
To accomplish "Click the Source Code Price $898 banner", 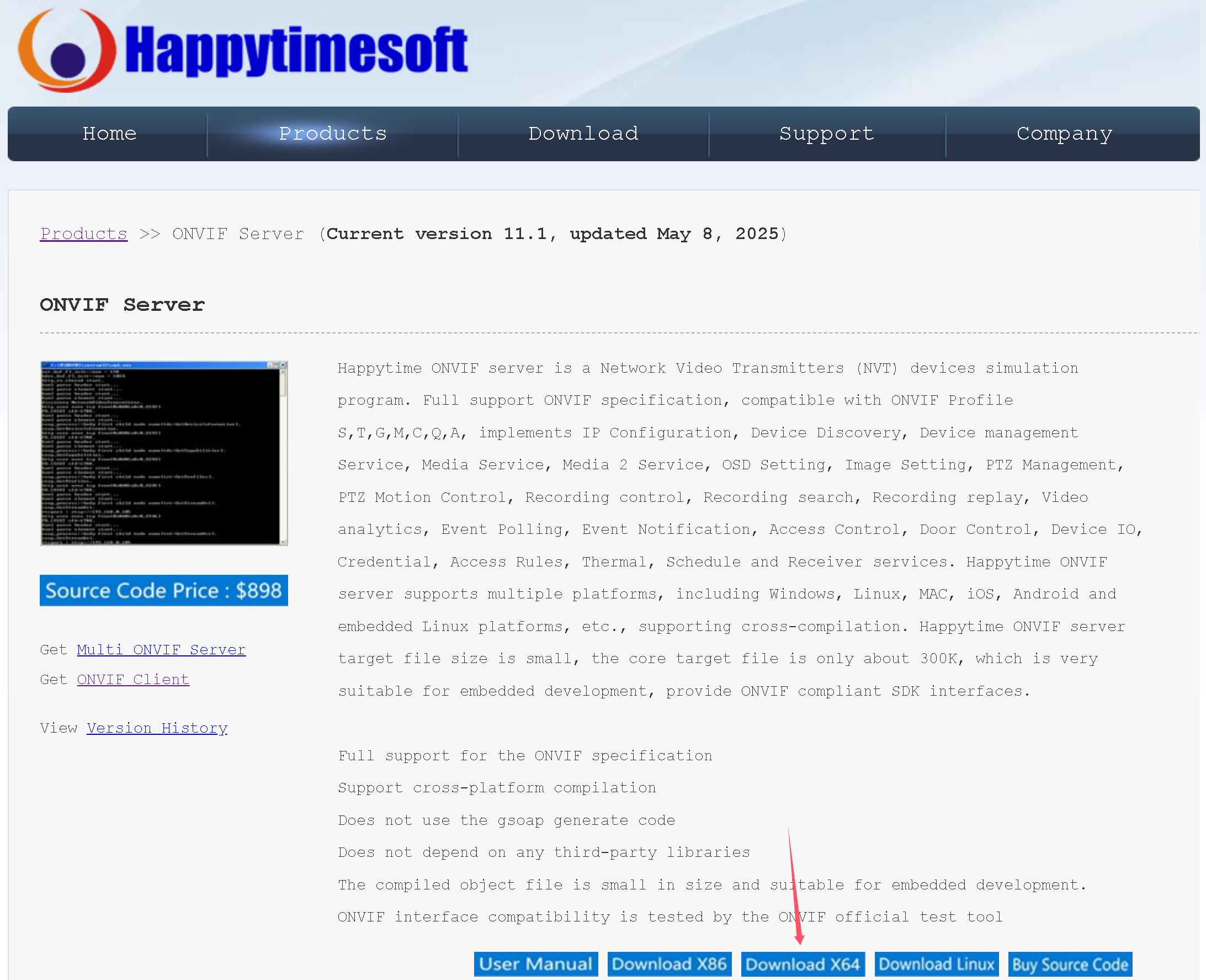I will 164,590.
